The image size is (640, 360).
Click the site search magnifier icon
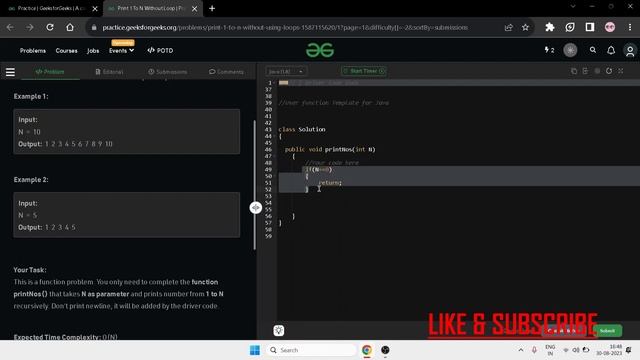pyautogui.click(x=593, y=50)
